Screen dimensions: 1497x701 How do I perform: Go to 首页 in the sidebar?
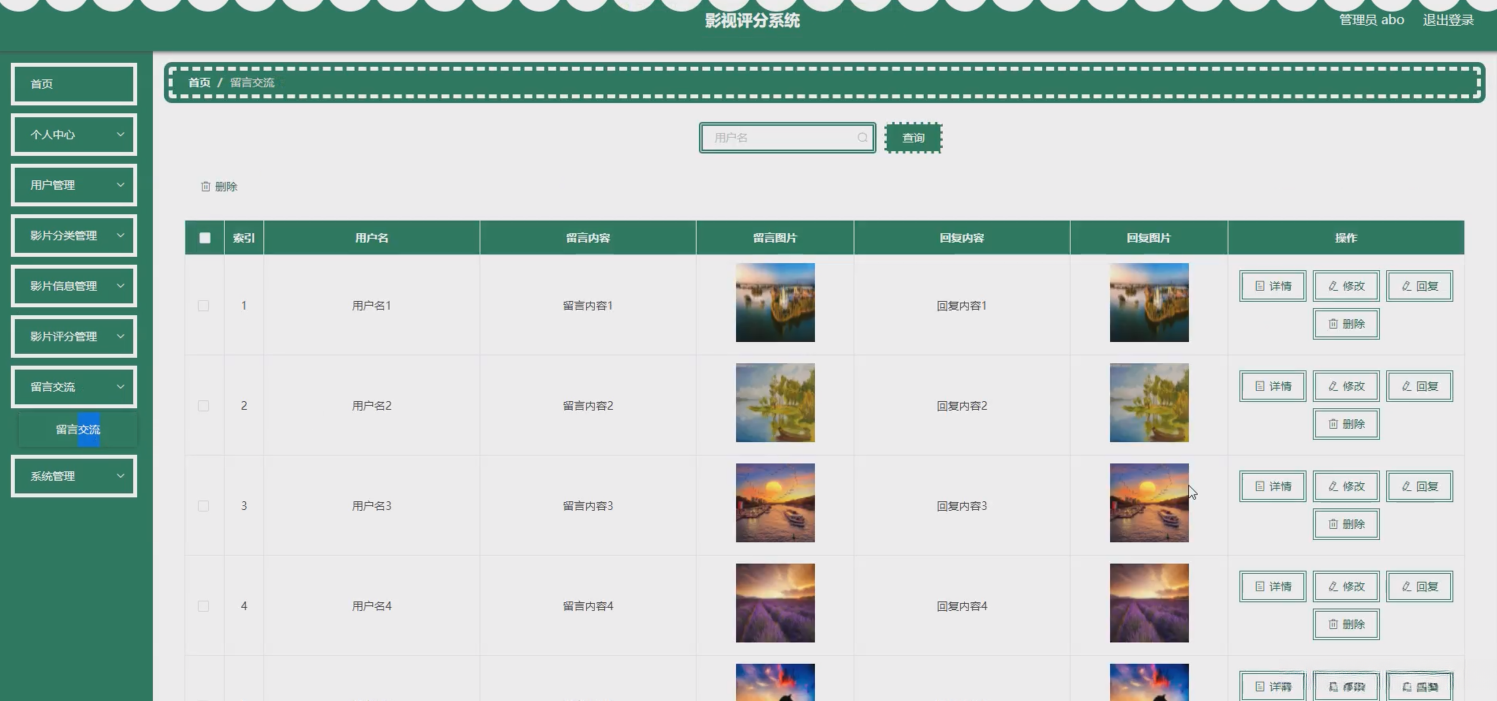pyautogui.click(x=74, y=84)
